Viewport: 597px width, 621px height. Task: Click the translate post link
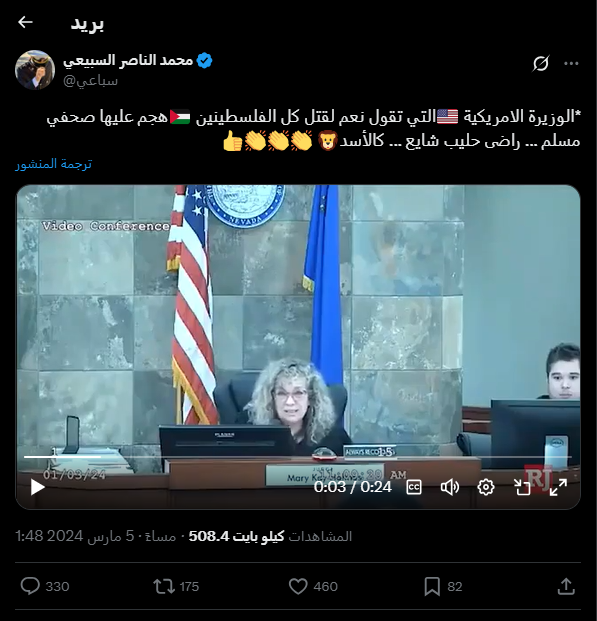53,164
